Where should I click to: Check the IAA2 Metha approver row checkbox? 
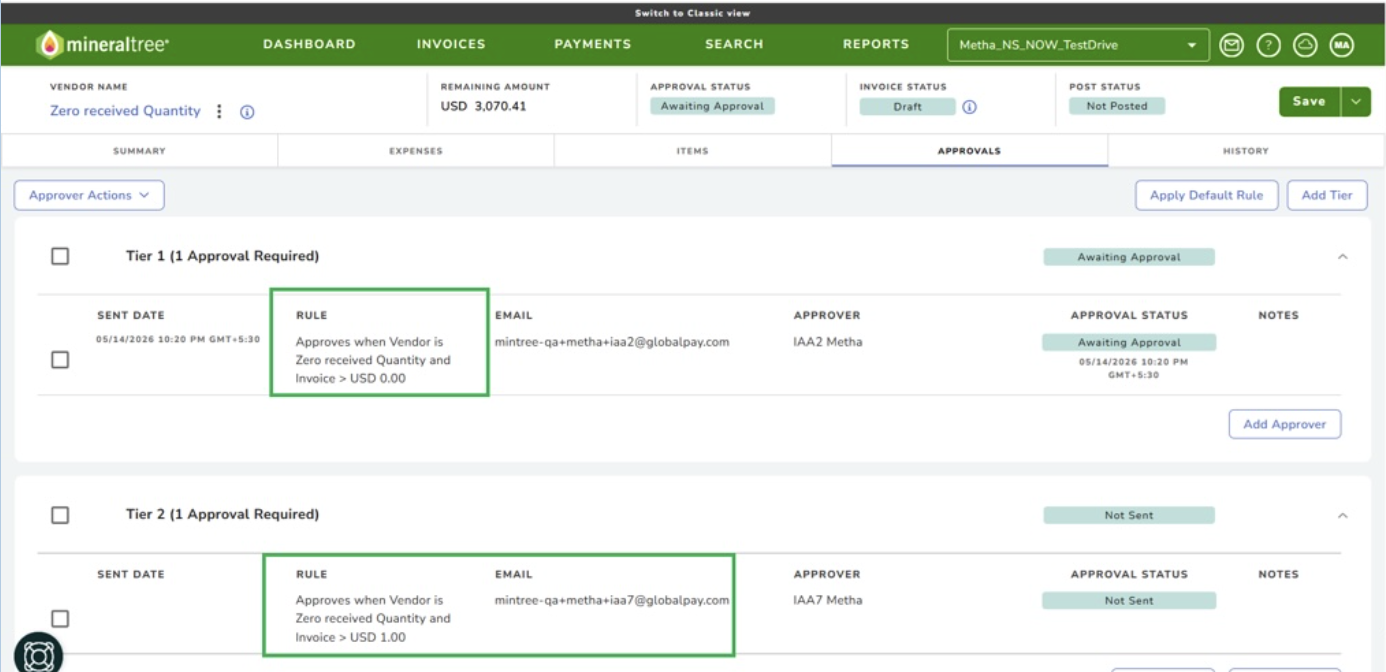(x=60, y=359)
